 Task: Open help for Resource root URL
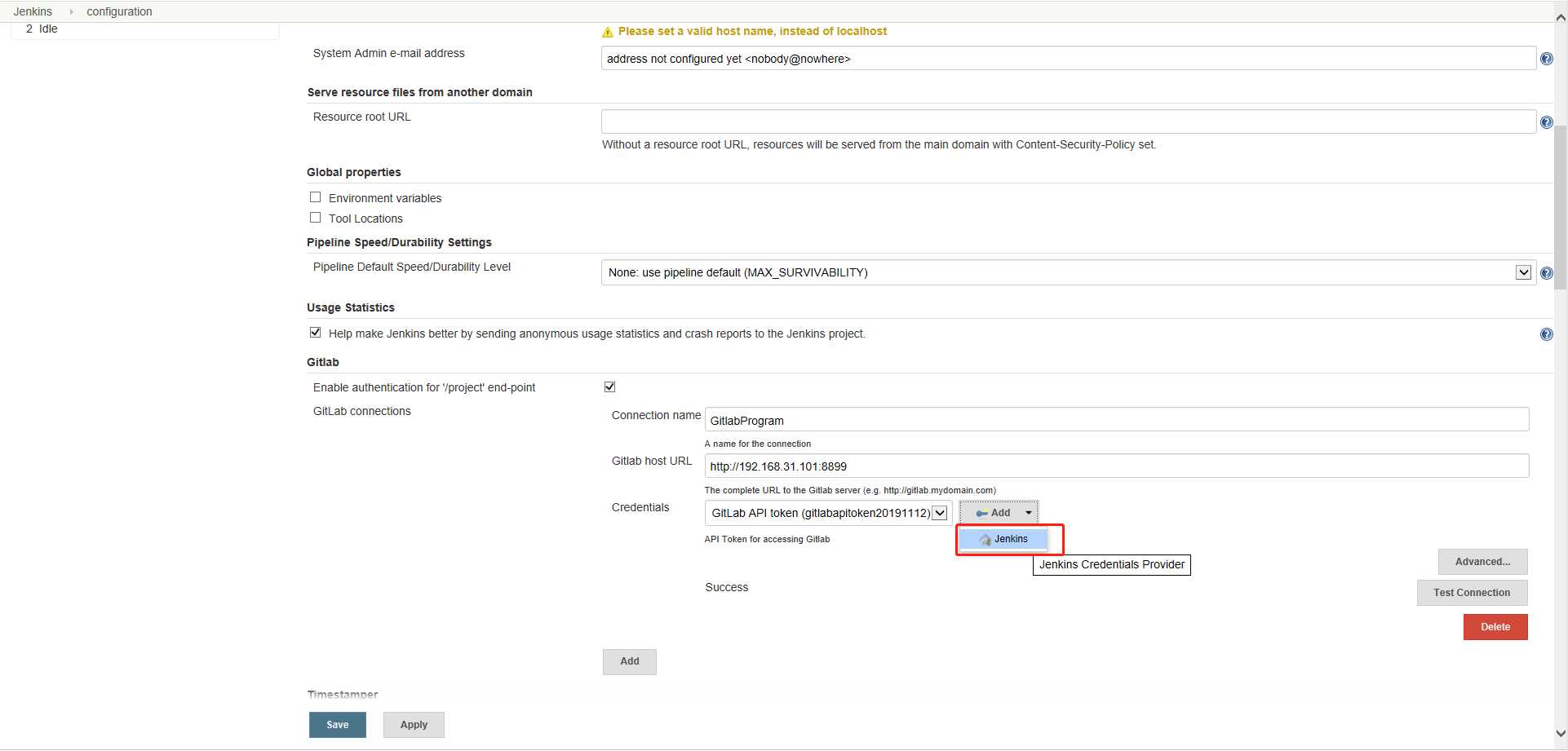tap(1546, 122)
